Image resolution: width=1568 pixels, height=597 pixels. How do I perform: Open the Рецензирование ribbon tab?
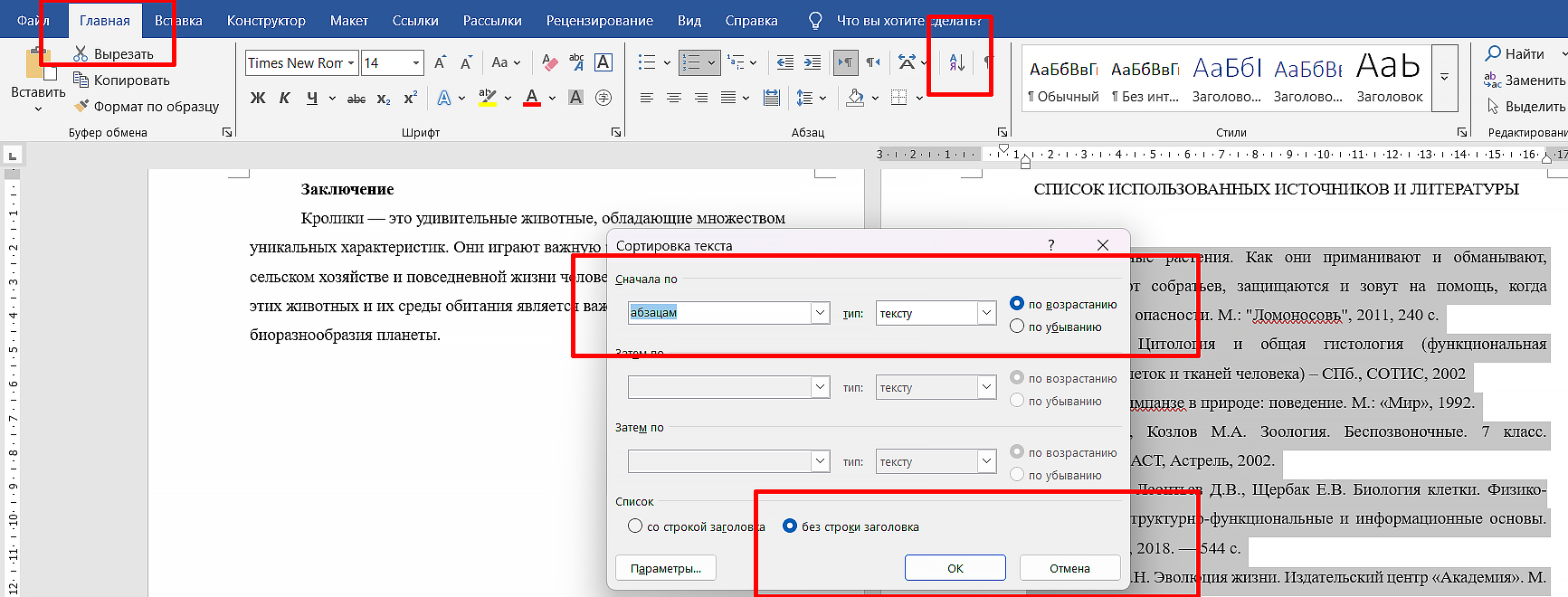pos(599,20)
